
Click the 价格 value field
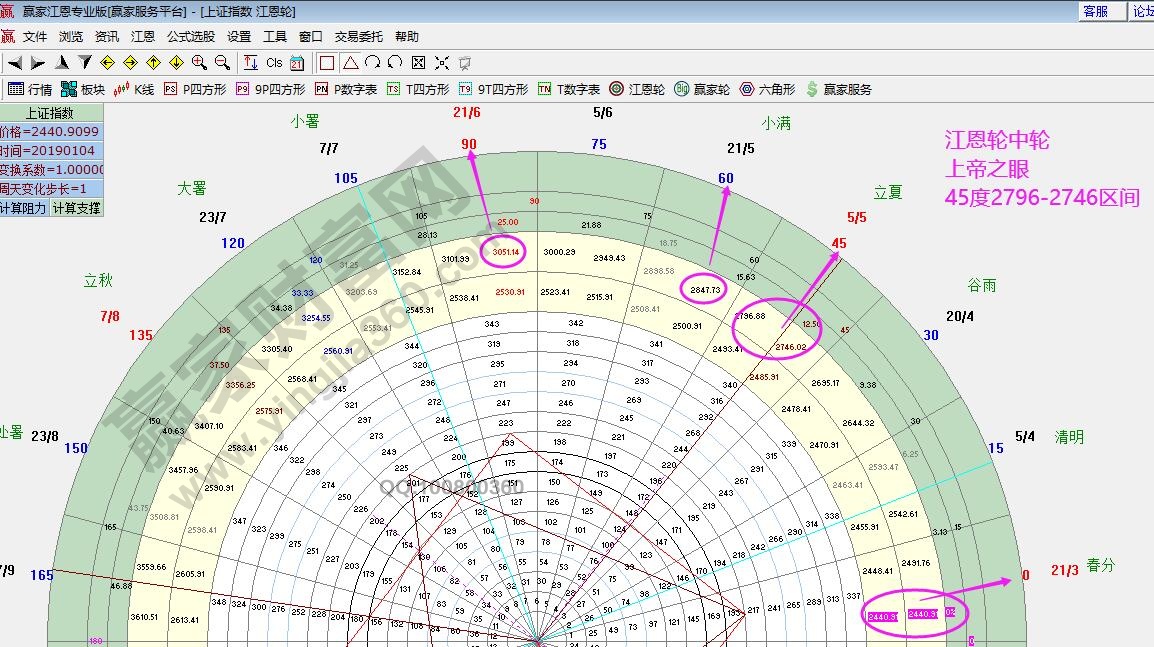pyautogui.click(x=50, y=132)
